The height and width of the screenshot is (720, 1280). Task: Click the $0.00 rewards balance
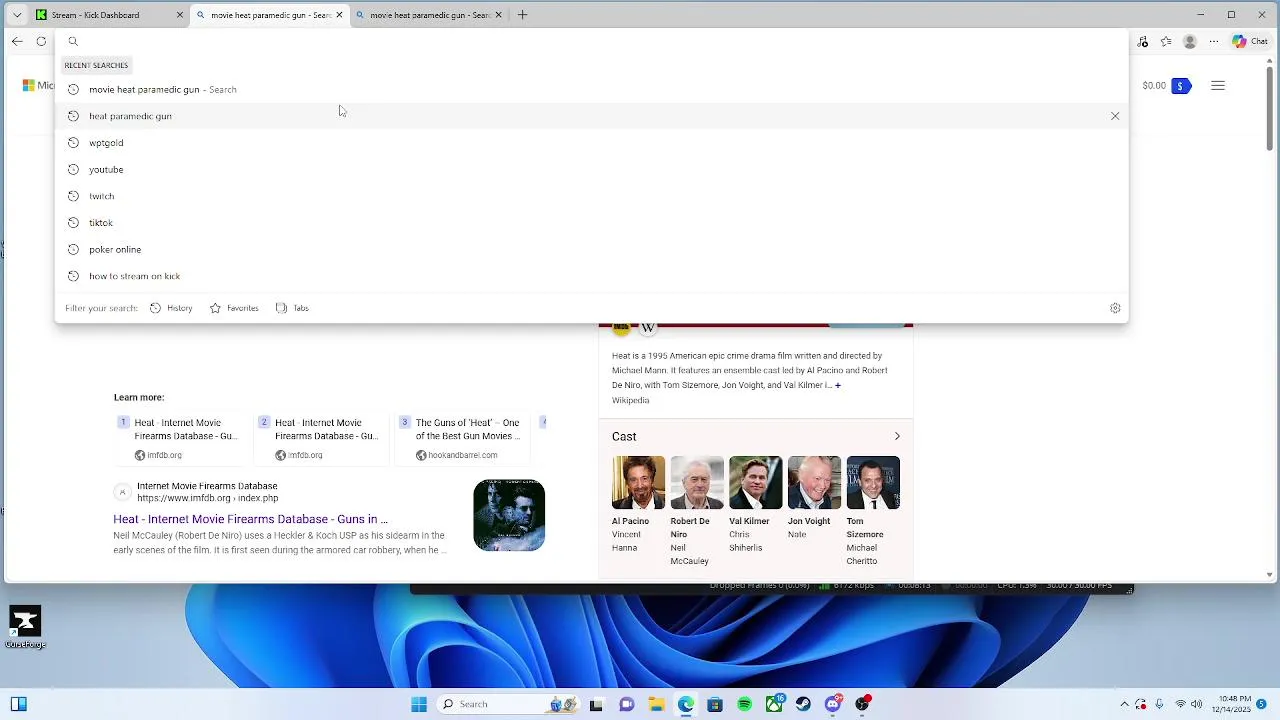pos(1154,86)
